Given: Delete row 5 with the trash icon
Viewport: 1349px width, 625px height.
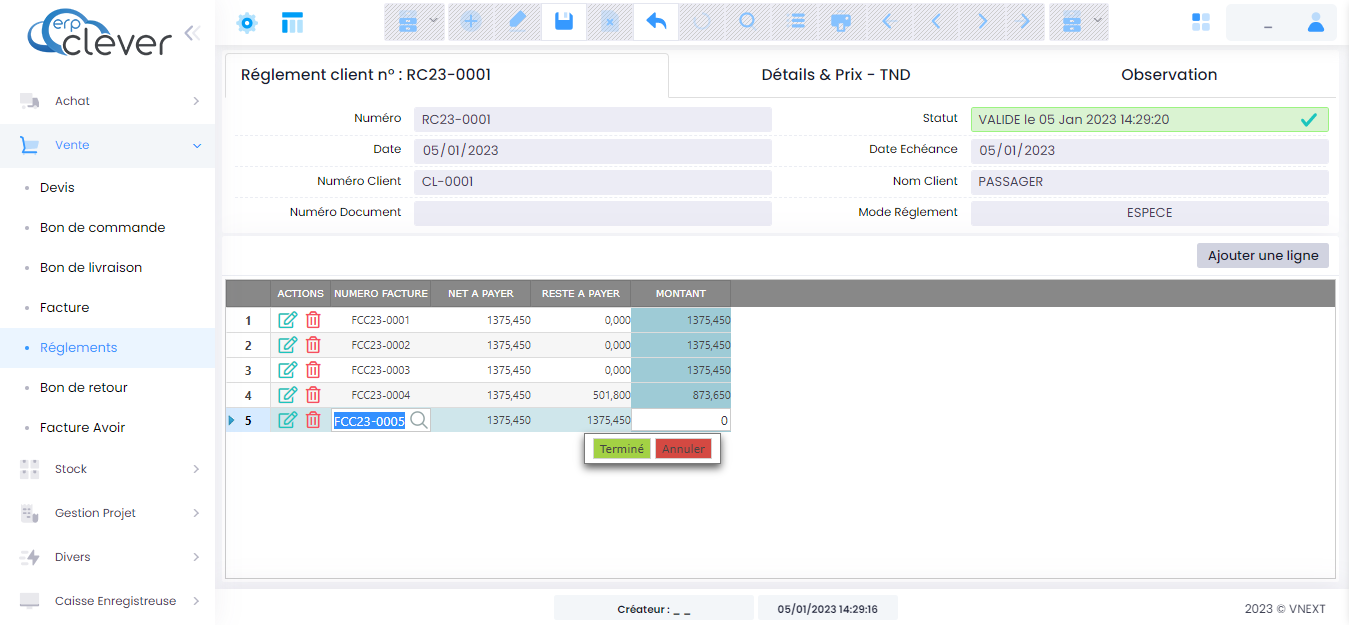Looking at the screenshot, I should (313, 420).
